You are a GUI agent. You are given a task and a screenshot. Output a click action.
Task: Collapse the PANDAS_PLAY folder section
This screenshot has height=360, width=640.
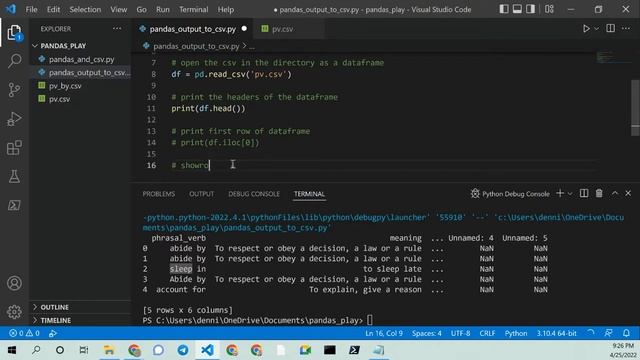point(80,46)
